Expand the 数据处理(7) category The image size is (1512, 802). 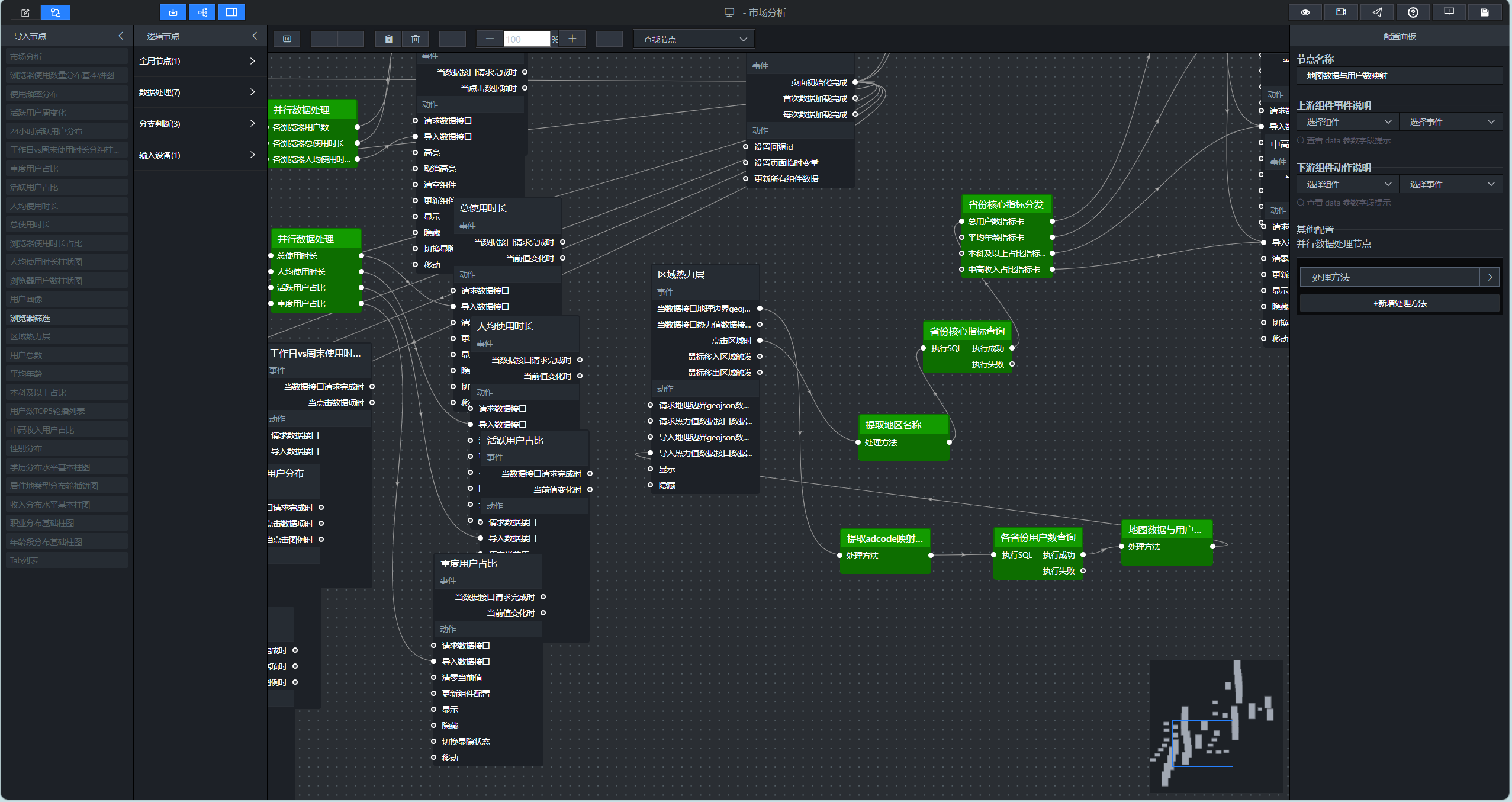[197, 92]
